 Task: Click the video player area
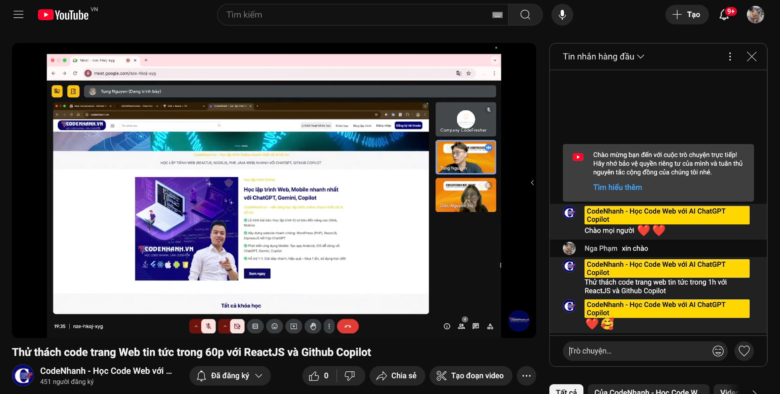tap(274, 191)
